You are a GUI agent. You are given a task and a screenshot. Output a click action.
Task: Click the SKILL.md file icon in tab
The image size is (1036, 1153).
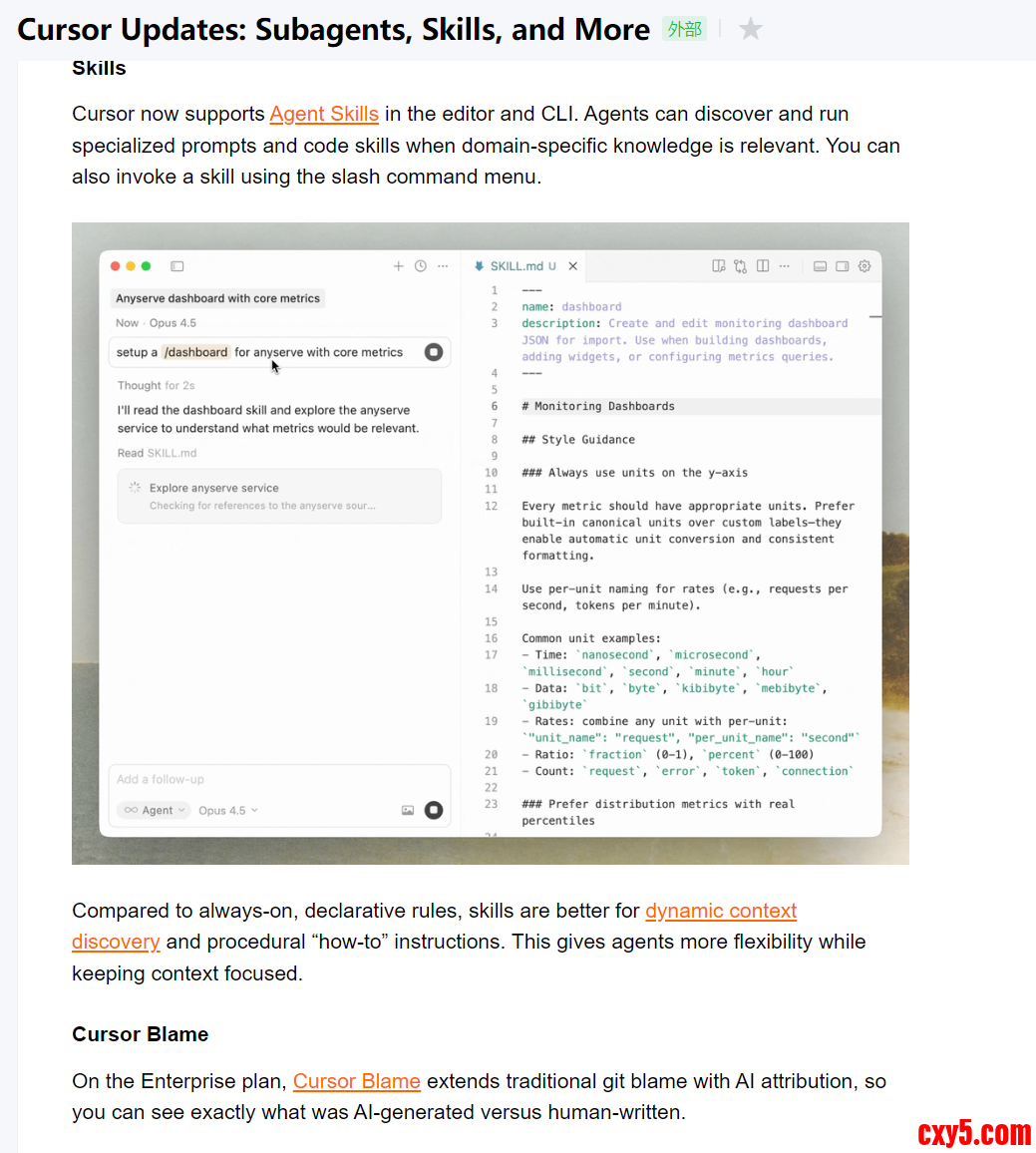[x=479, y=266]
